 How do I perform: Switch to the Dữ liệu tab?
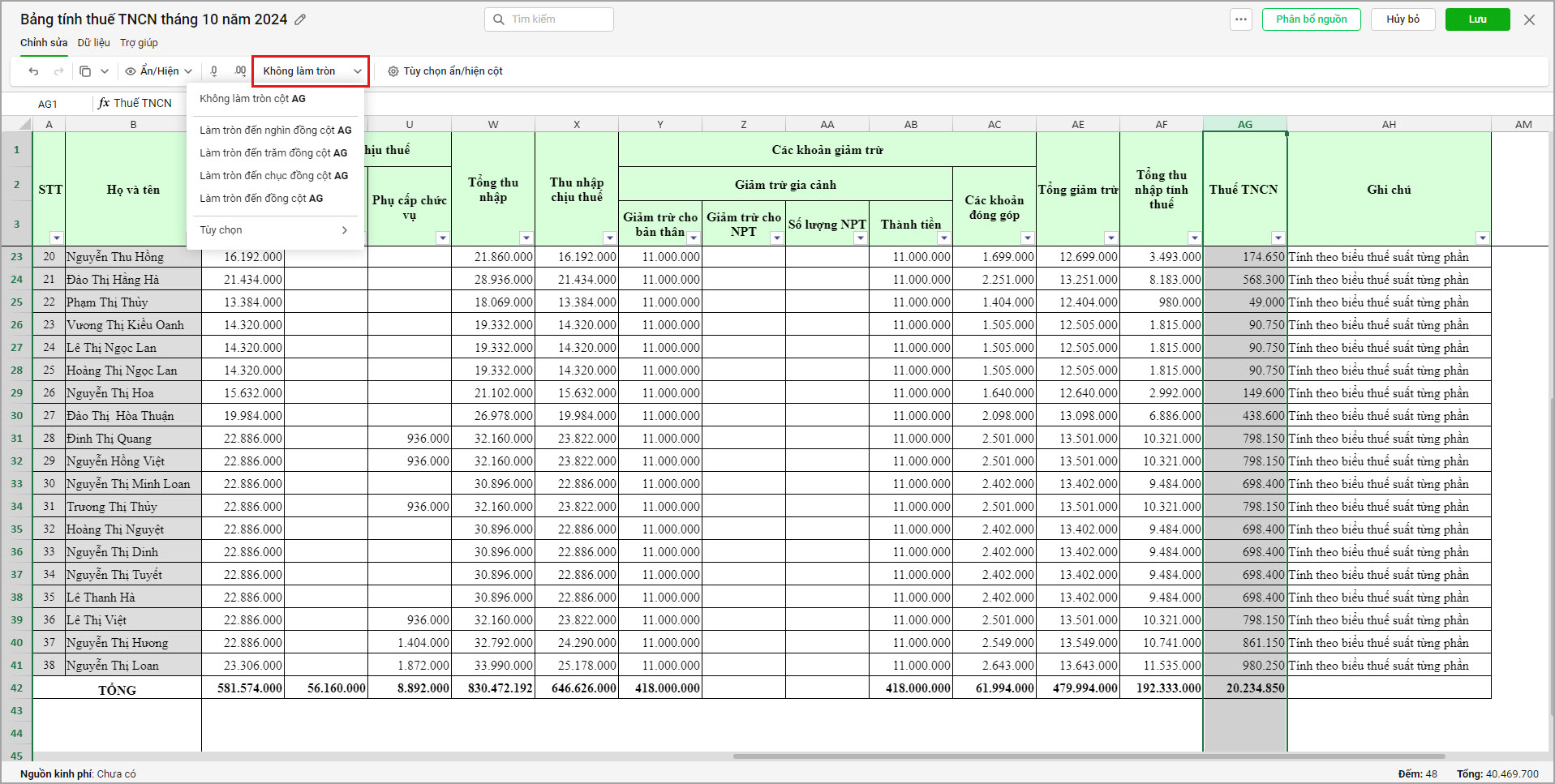tap(93, 43)
